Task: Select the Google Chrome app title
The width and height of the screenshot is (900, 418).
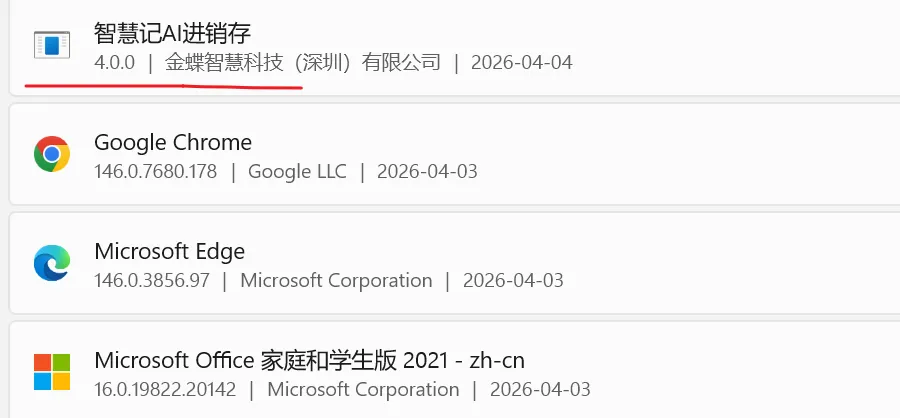Action: pyautogui.click(x=173, y=142)
